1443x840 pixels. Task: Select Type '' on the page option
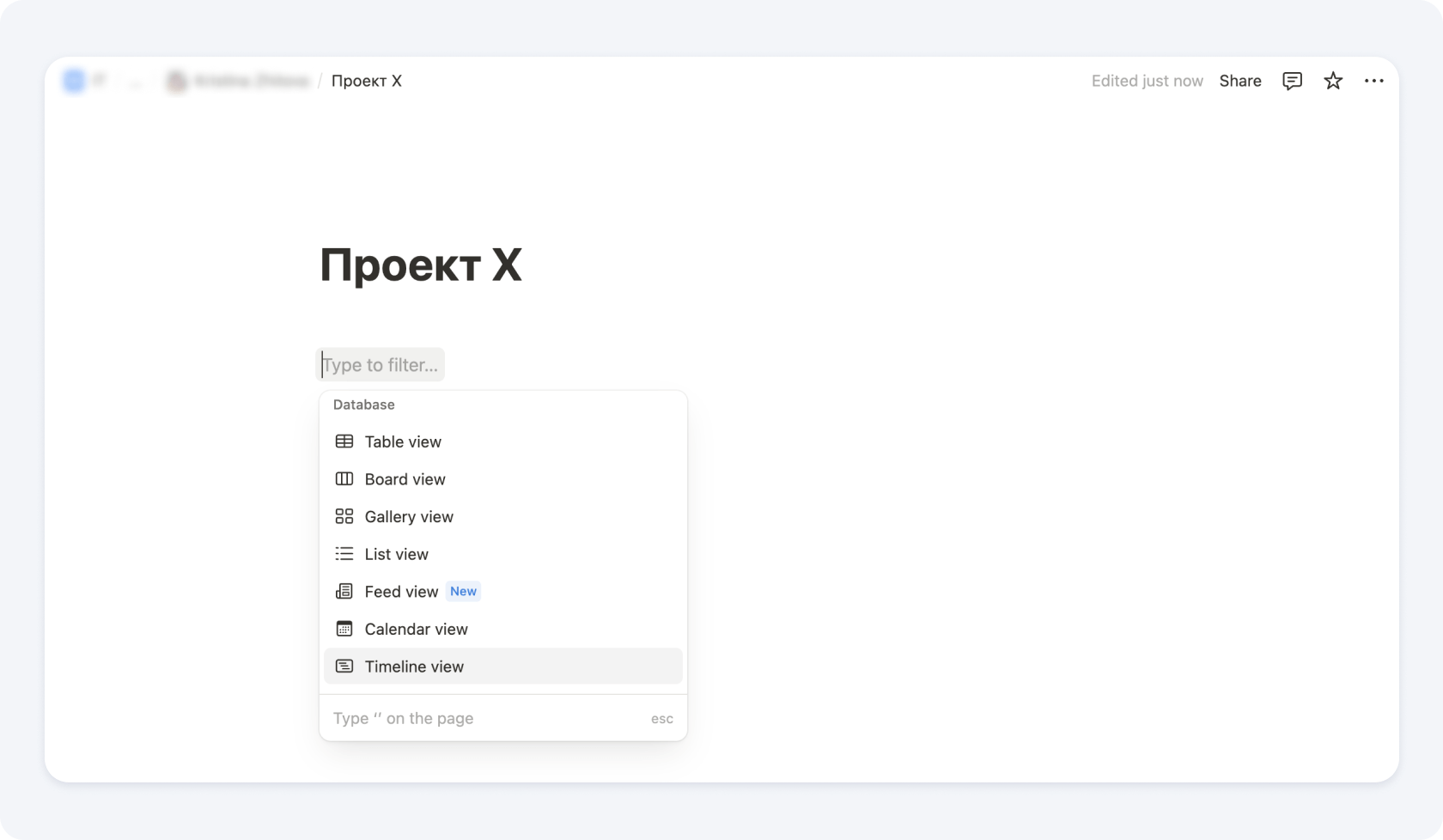pyautogui.click(x=404, y=718)
